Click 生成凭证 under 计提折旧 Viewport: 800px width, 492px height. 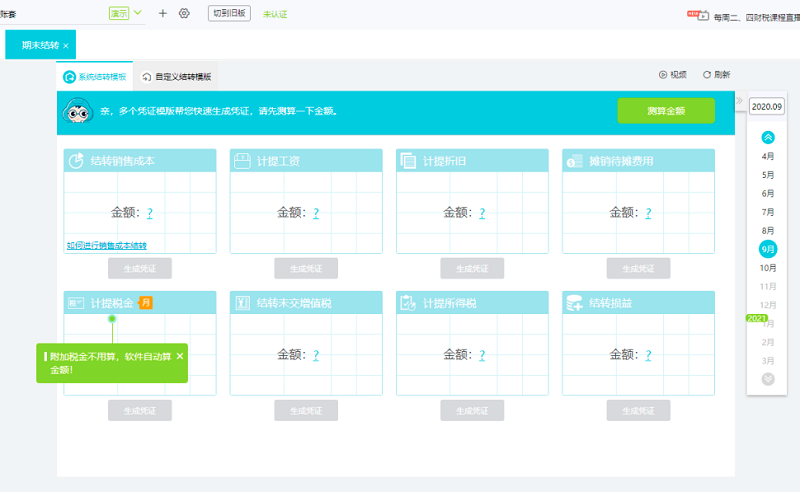tap(472, 268)
